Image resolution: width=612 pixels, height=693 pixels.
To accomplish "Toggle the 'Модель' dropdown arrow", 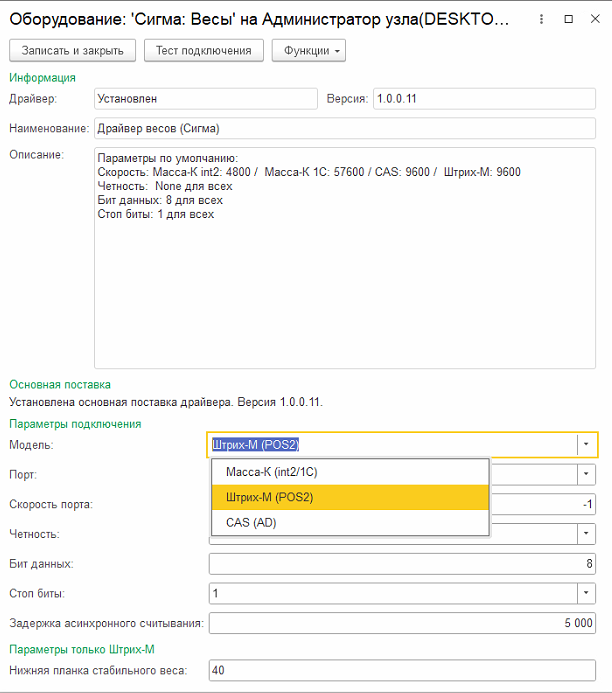I will 586,445.
